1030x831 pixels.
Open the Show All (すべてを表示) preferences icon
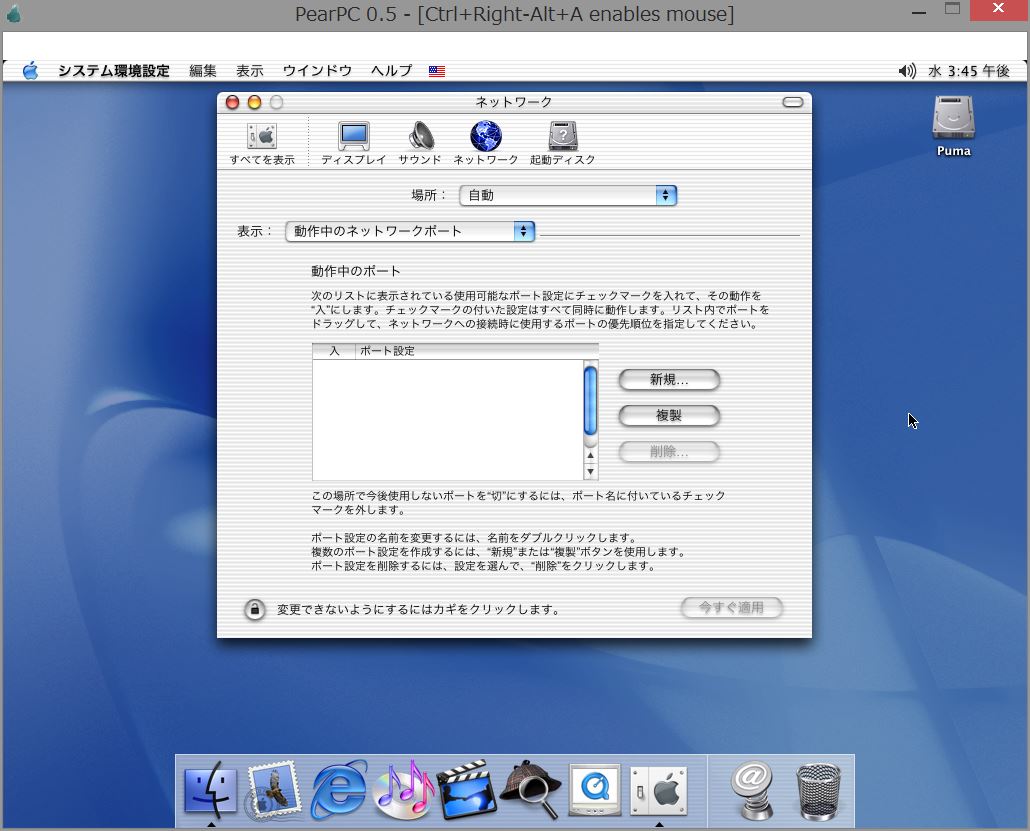point(262,143)
